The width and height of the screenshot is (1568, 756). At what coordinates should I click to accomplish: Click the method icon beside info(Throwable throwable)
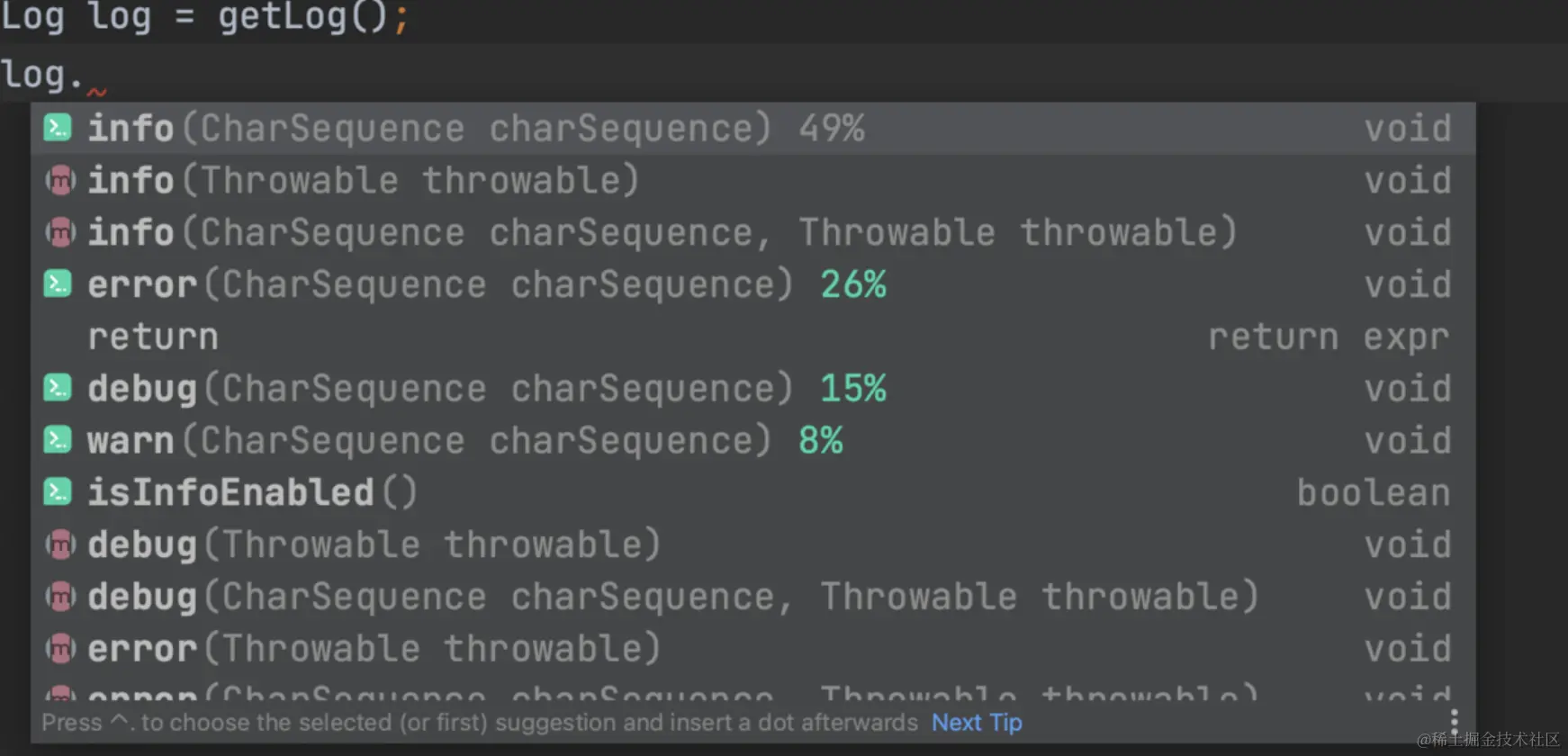(x=59, y=181)
